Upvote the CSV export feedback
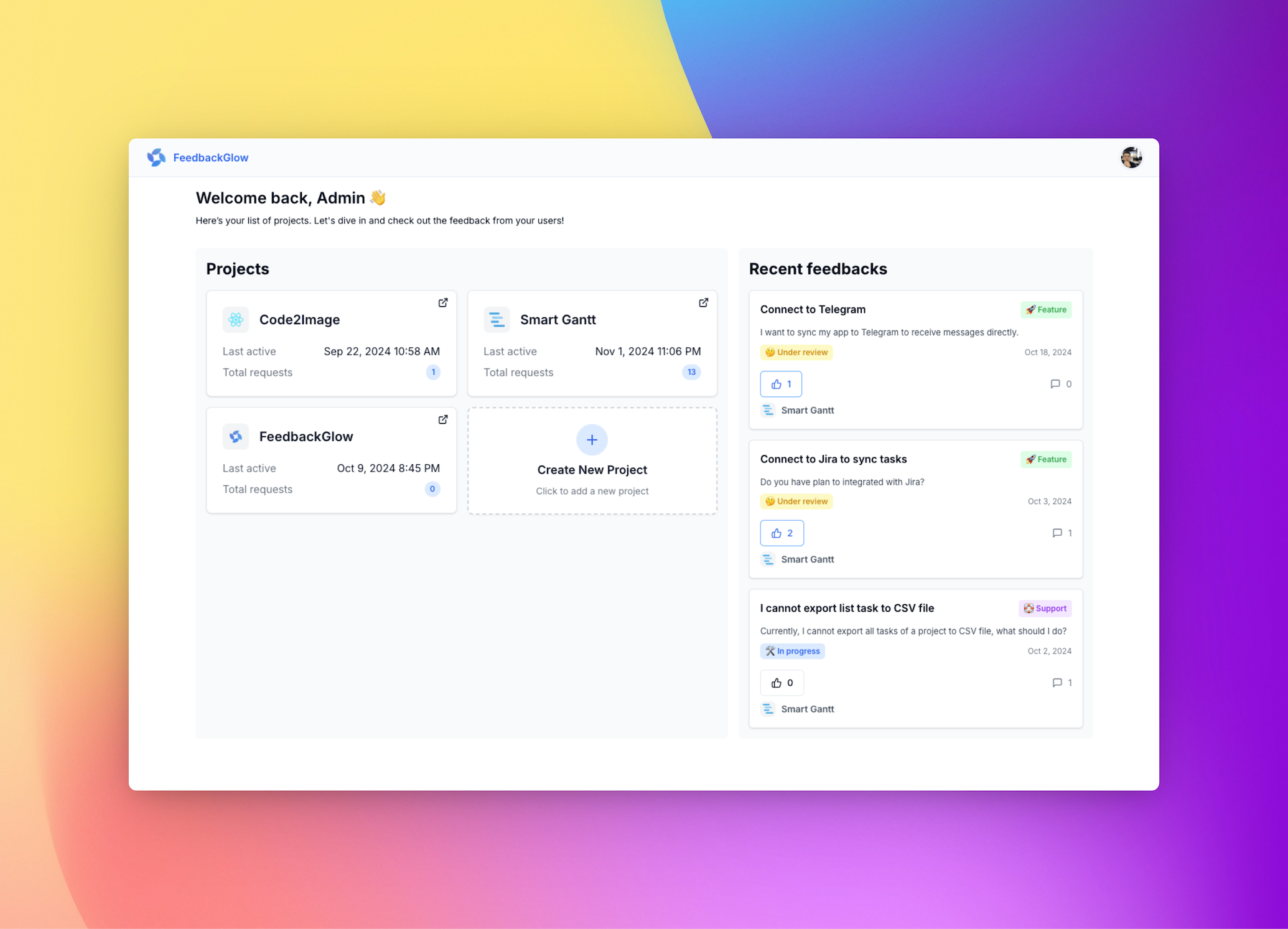1288x929 pixels. click(x=782, y=683)
